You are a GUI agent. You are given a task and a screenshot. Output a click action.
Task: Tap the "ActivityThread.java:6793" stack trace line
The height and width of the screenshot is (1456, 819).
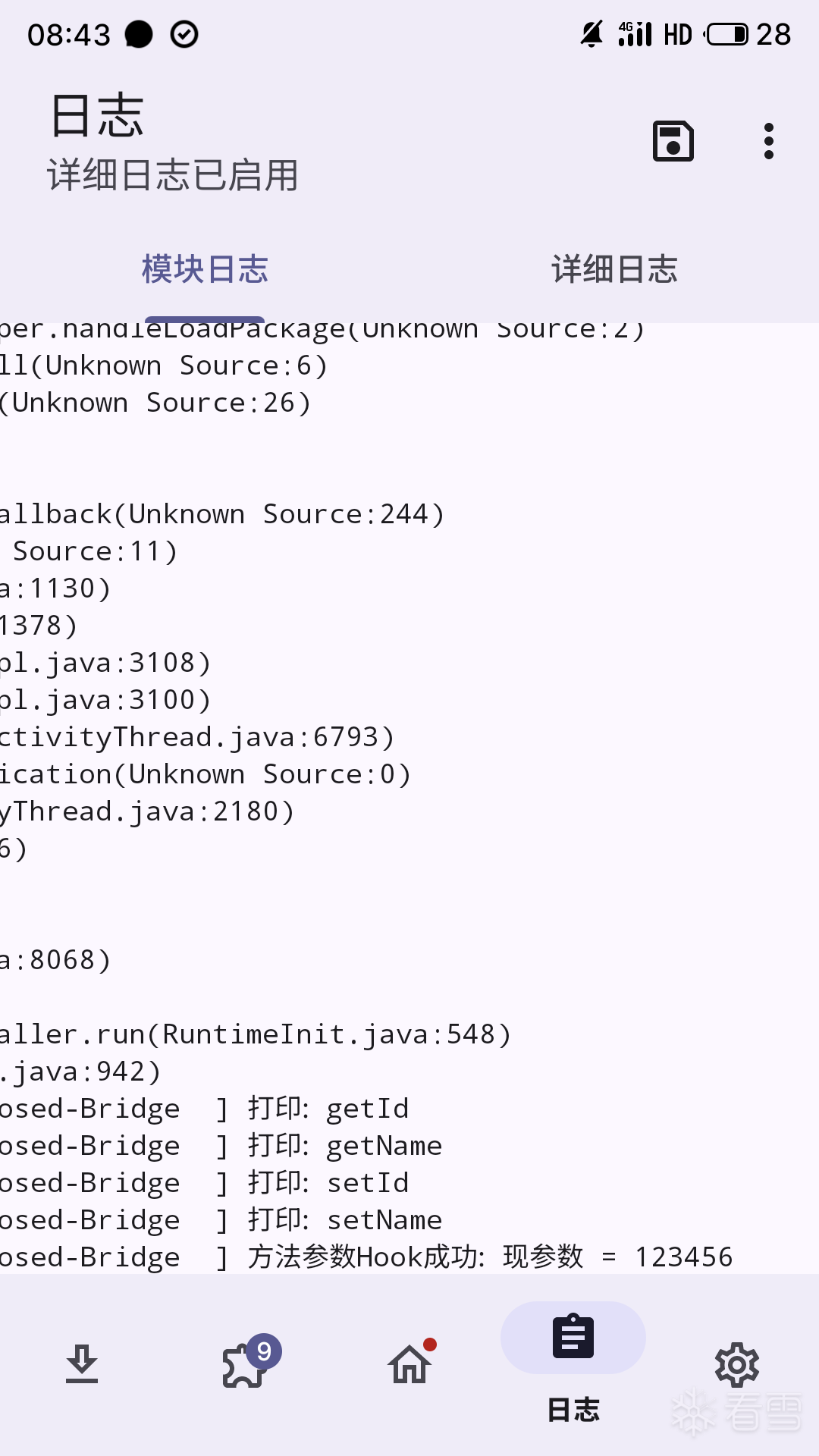pyautogui.click(x=197, y=737)
